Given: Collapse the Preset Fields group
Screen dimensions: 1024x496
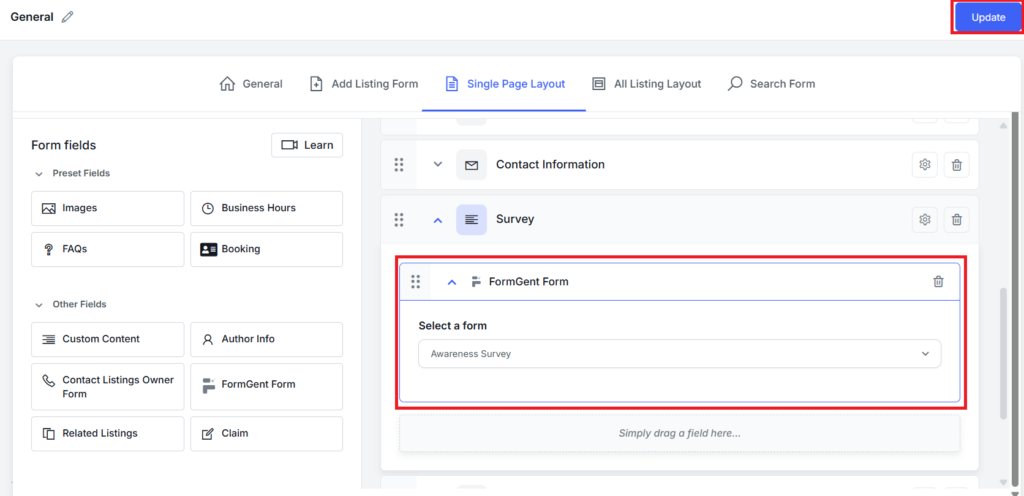Looking at the screenshot, I should tap(39, 174).
